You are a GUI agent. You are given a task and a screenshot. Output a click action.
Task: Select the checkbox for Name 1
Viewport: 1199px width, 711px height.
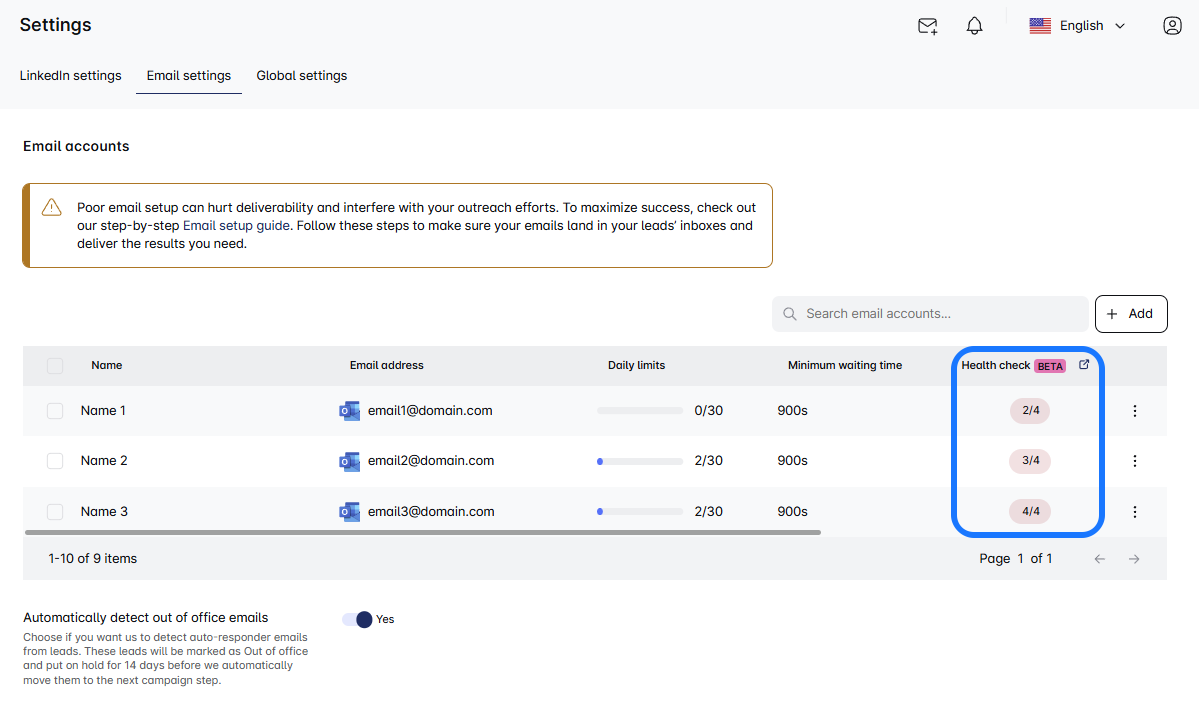(55, 411)
